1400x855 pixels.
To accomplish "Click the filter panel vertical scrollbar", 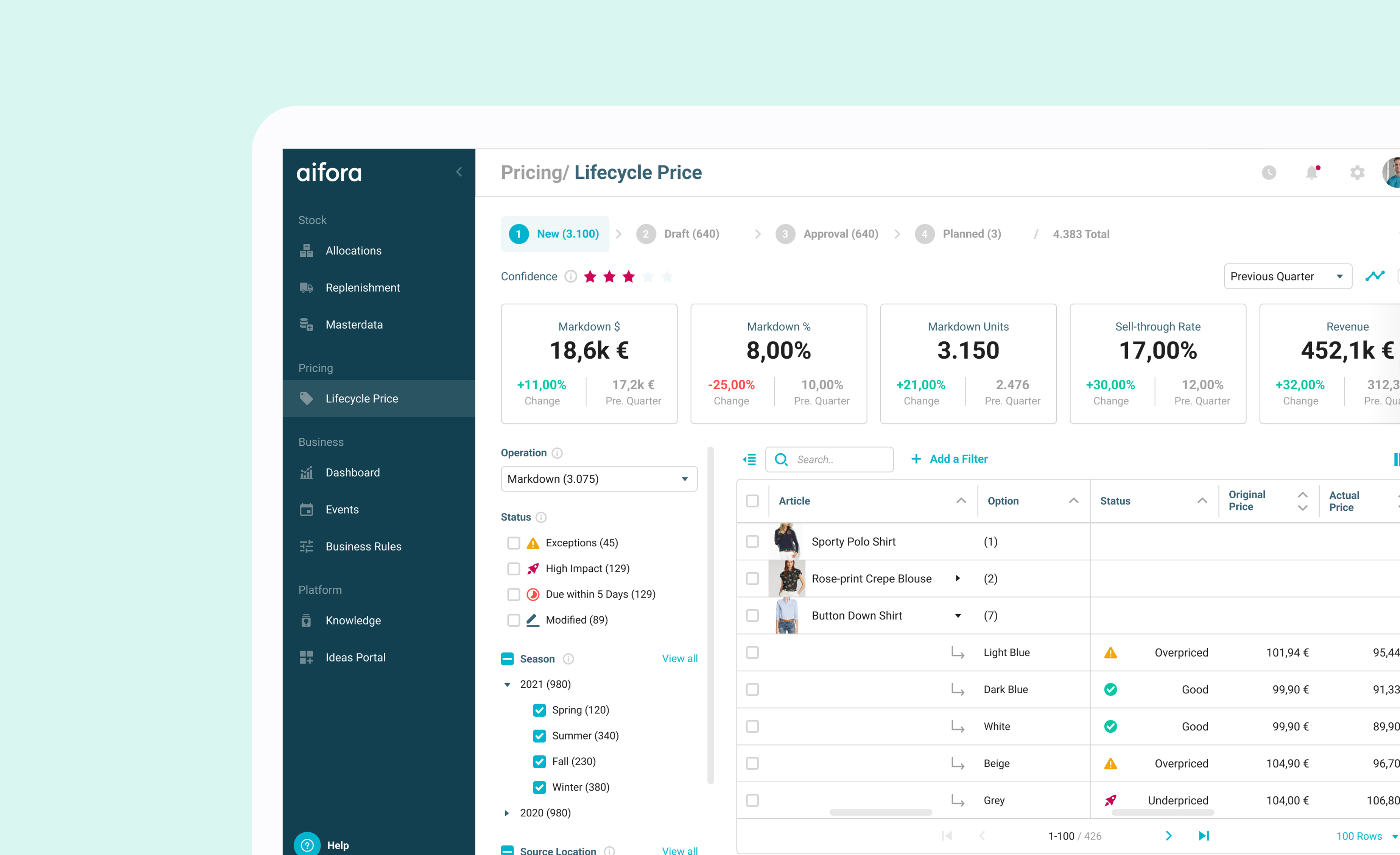I will click(x=710, y=616).
